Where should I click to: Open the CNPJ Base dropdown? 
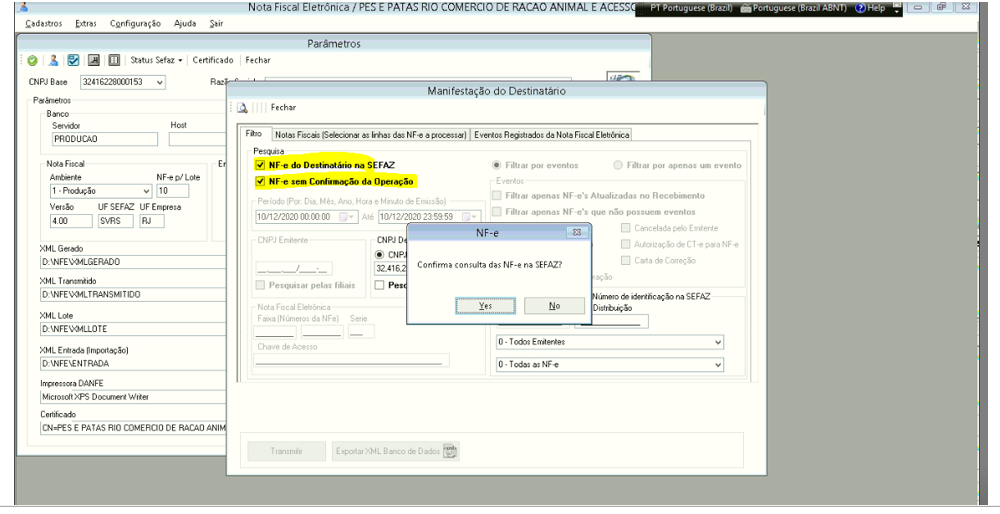[x=159, y=82]
